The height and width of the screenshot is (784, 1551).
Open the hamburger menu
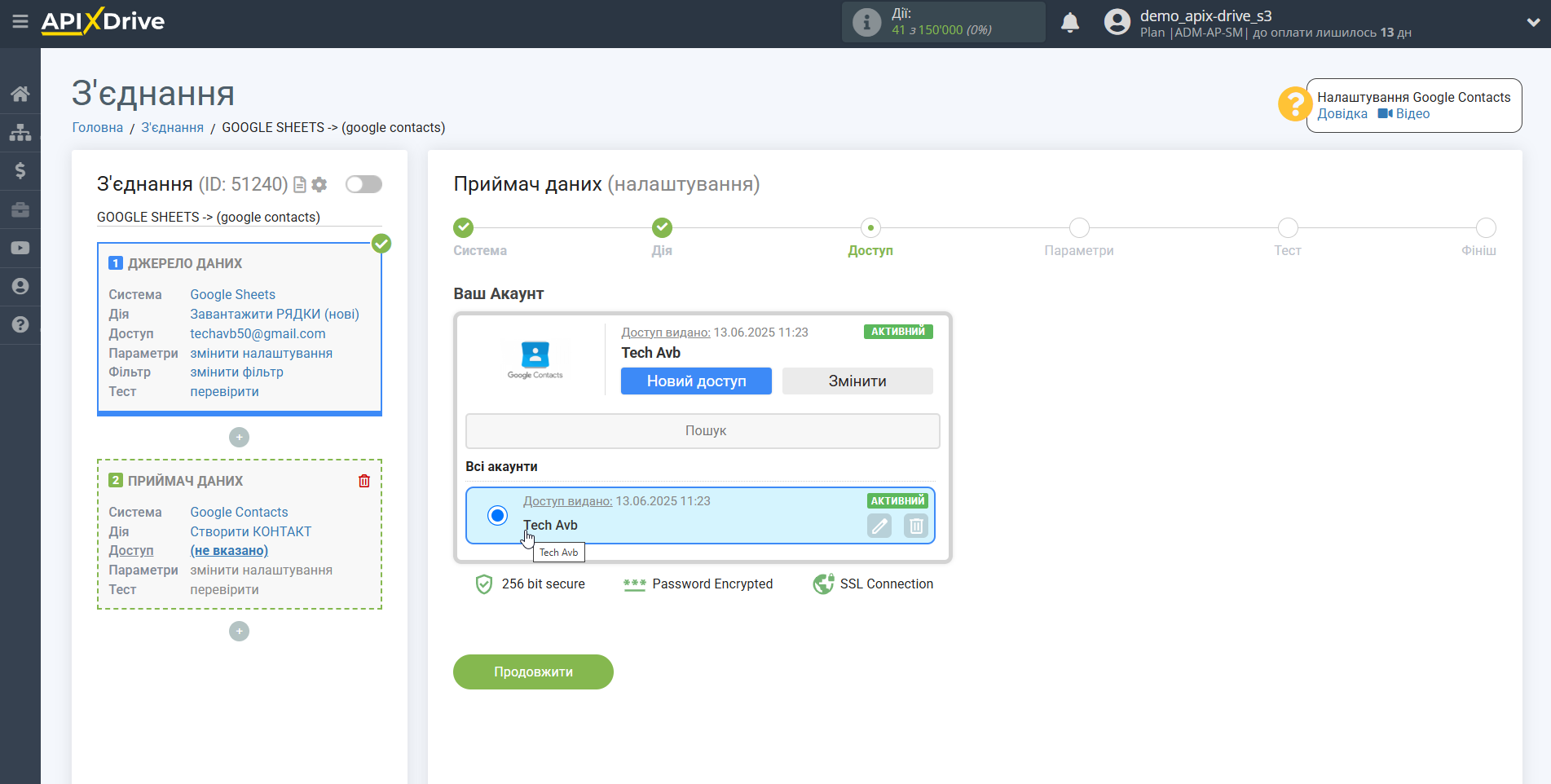pyautogui.click(x=20, y=22)
